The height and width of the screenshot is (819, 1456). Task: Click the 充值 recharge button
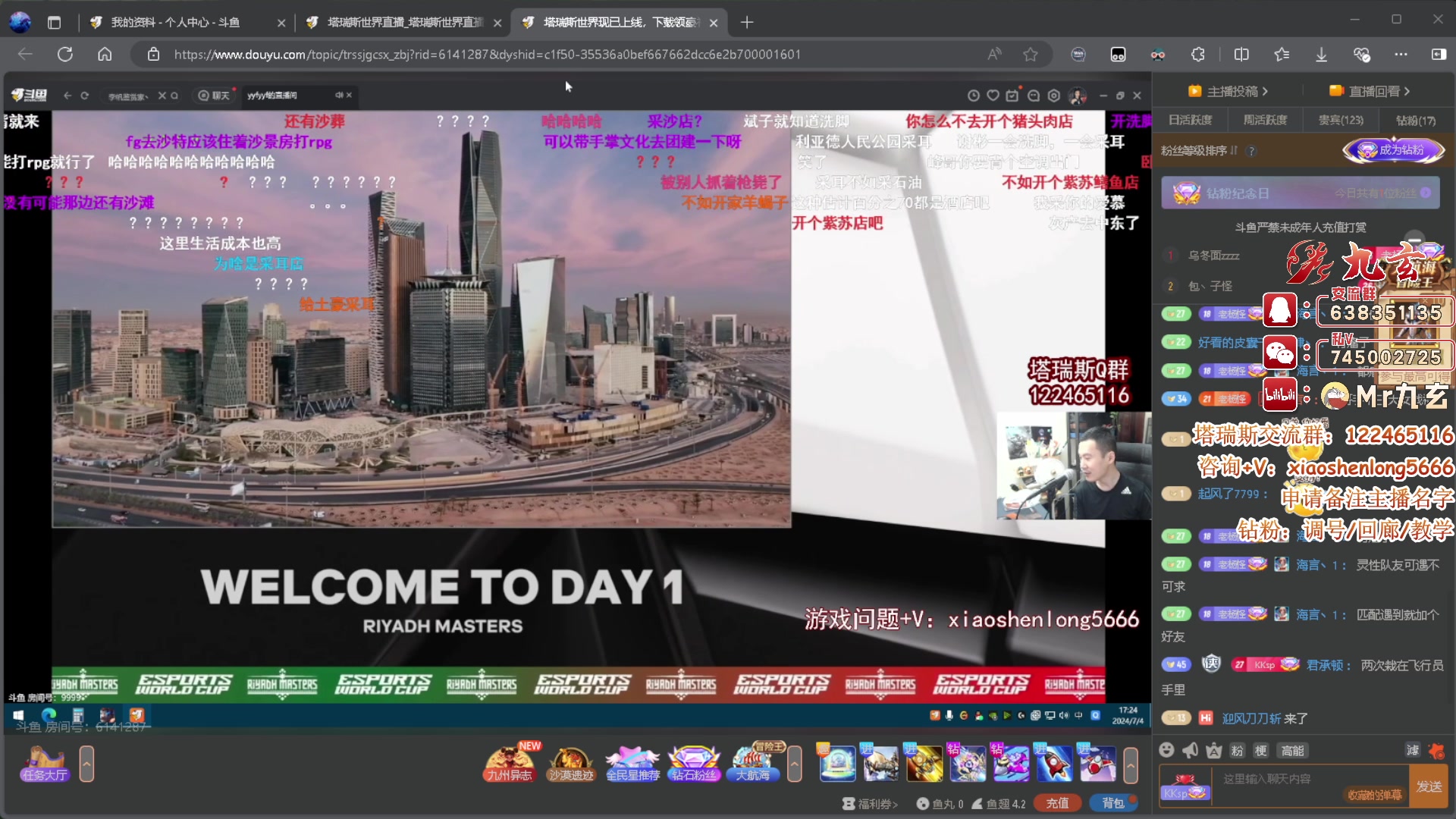(x=1057, y=803)
